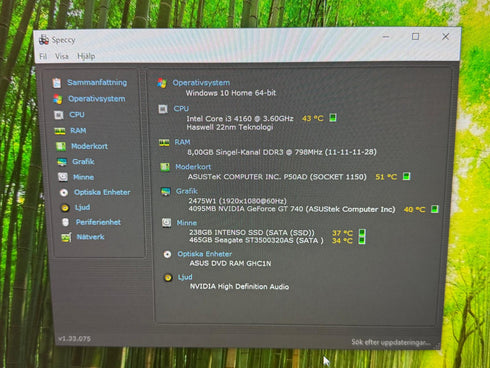This screenshot has width=490, height=368.
Task: Open Optiska Enheter from the sidebar
Action: point(102,192)
